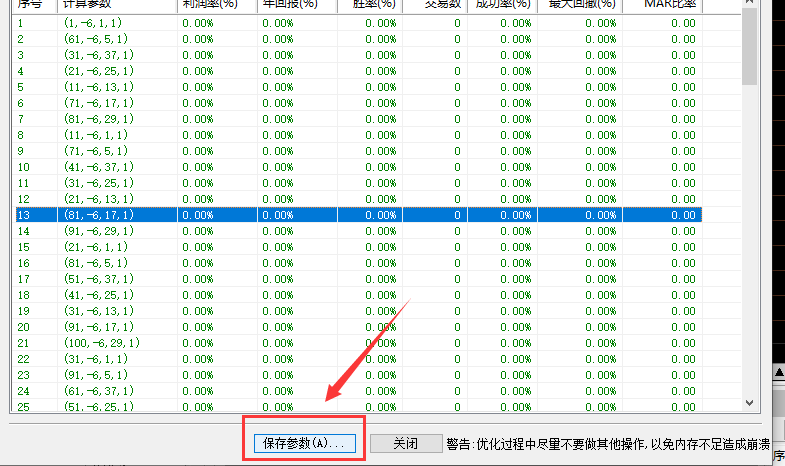This screenshot has width=785, height=466.
Task: Click the 交易数 value in row 5
Action: click(457, 87)
